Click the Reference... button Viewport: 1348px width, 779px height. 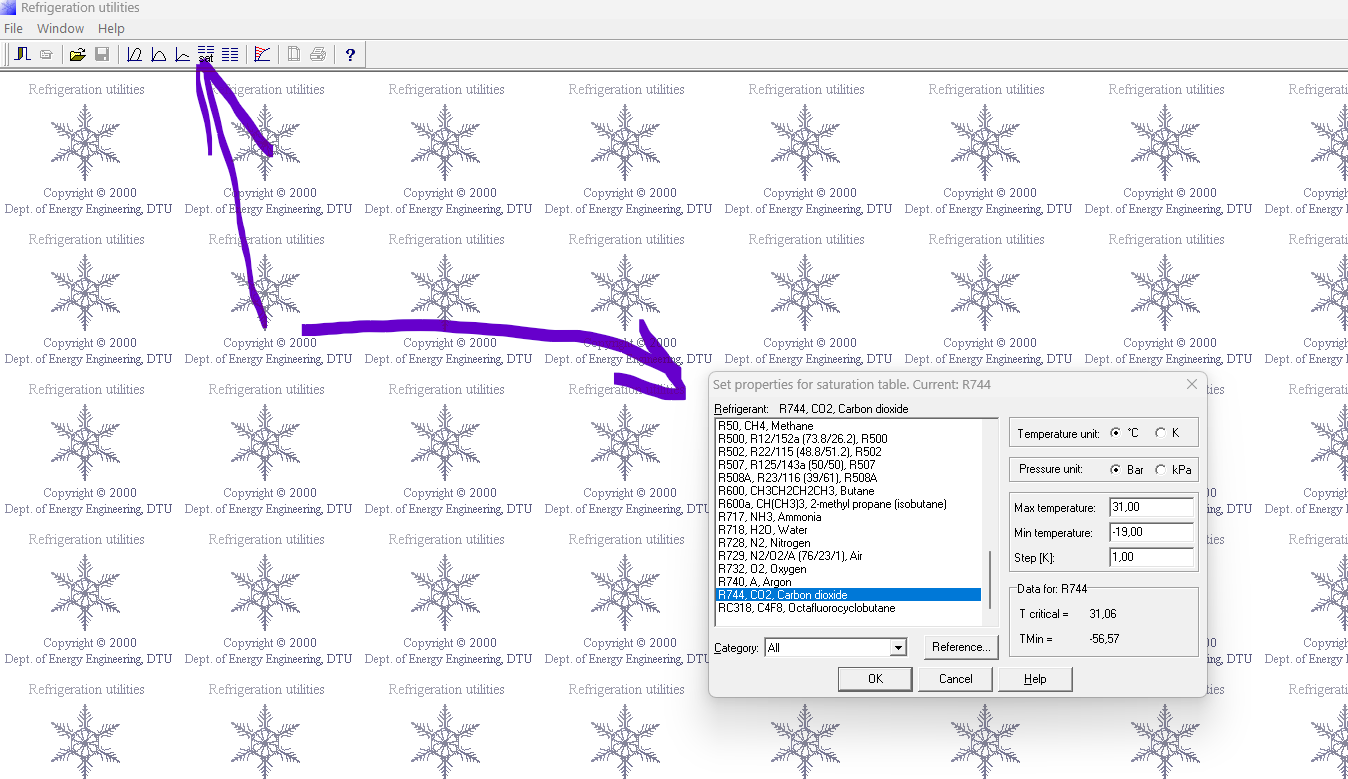click(x=961, y=647)
